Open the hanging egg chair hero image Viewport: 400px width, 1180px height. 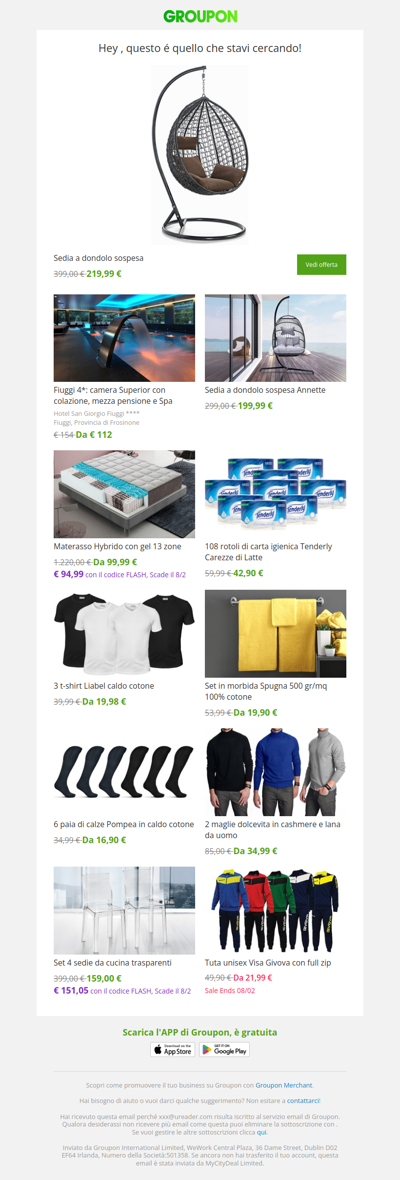tap(200, 154)
